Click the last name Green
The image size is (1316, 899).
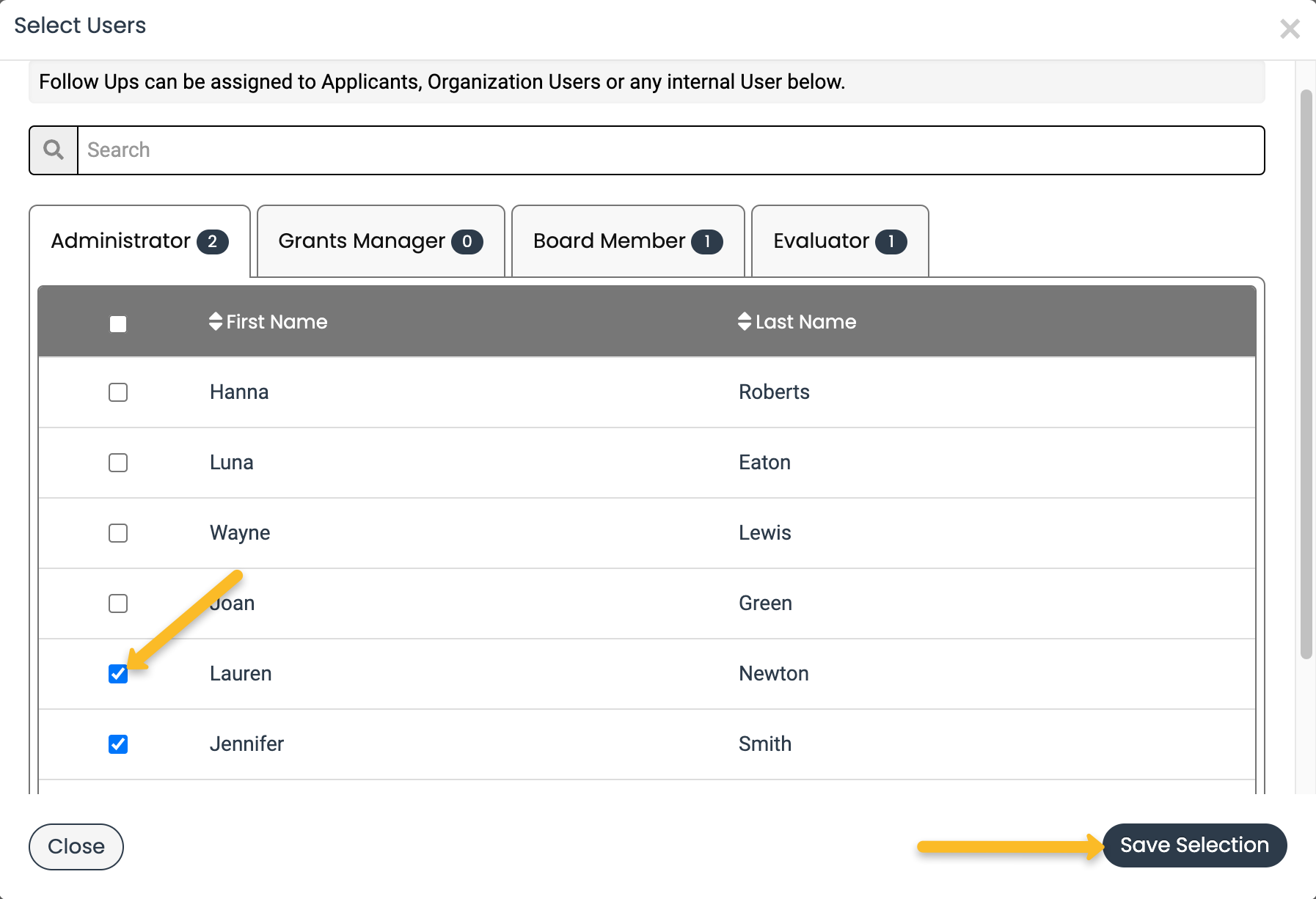[x=765, y=603]
